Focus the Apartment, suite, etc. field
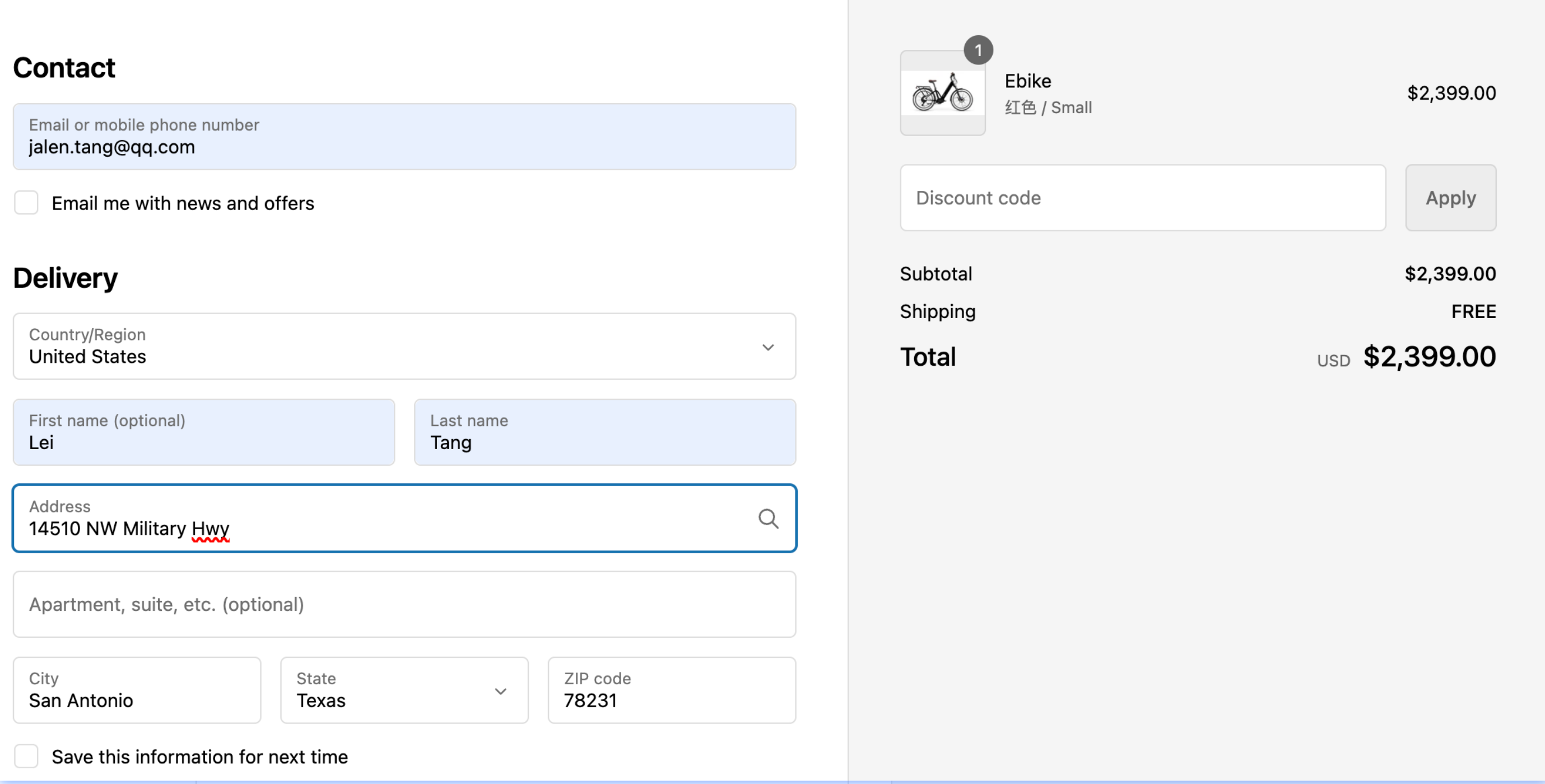1545x784 pixels. 404,604
